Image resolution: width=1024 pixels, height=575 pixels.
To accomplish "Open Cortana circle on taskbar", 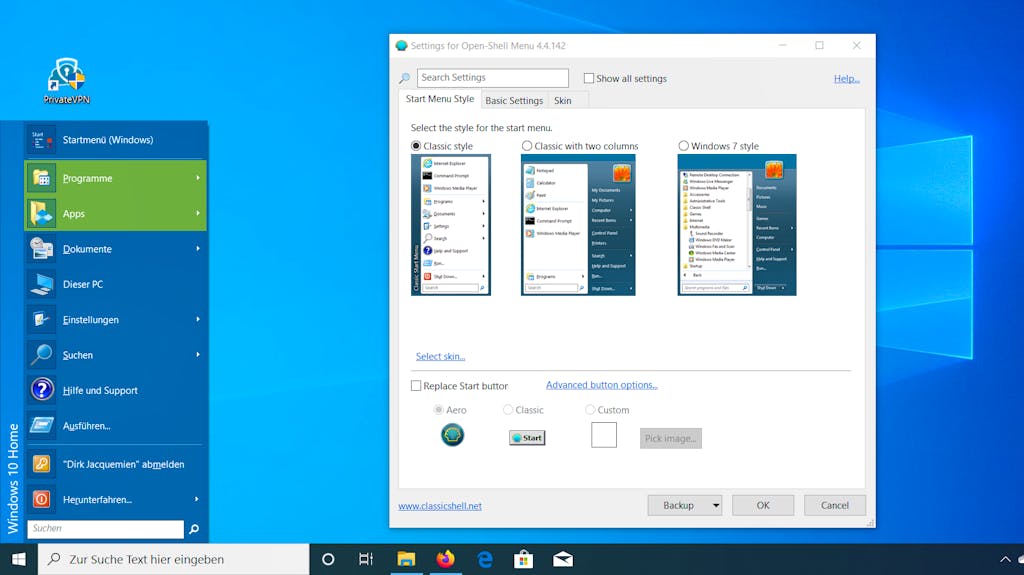I will (328, 559).
